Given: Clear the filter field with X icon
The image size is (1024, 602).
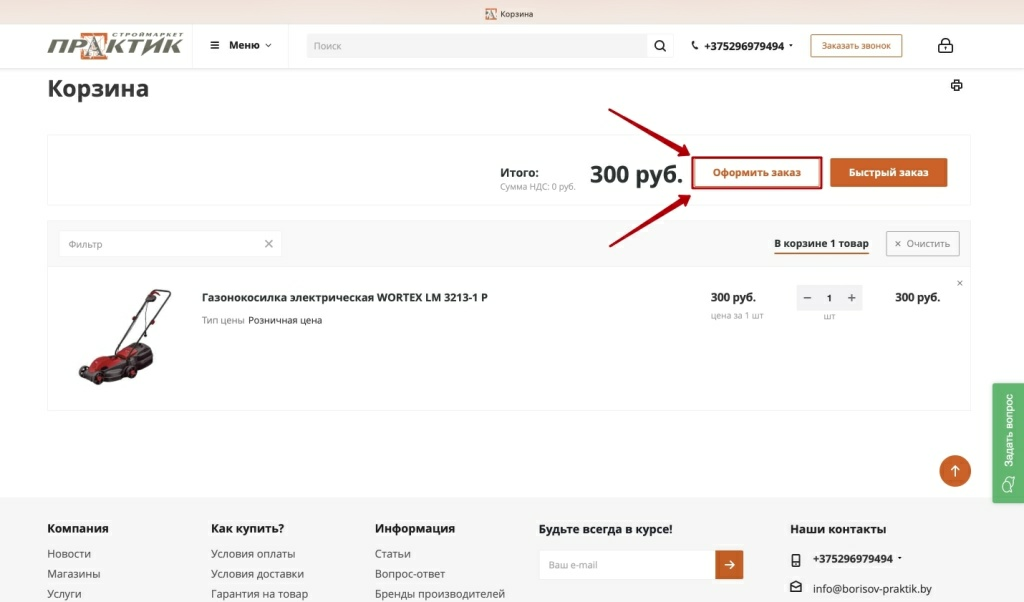Looking at the screenshot, I should coord(268,244).
